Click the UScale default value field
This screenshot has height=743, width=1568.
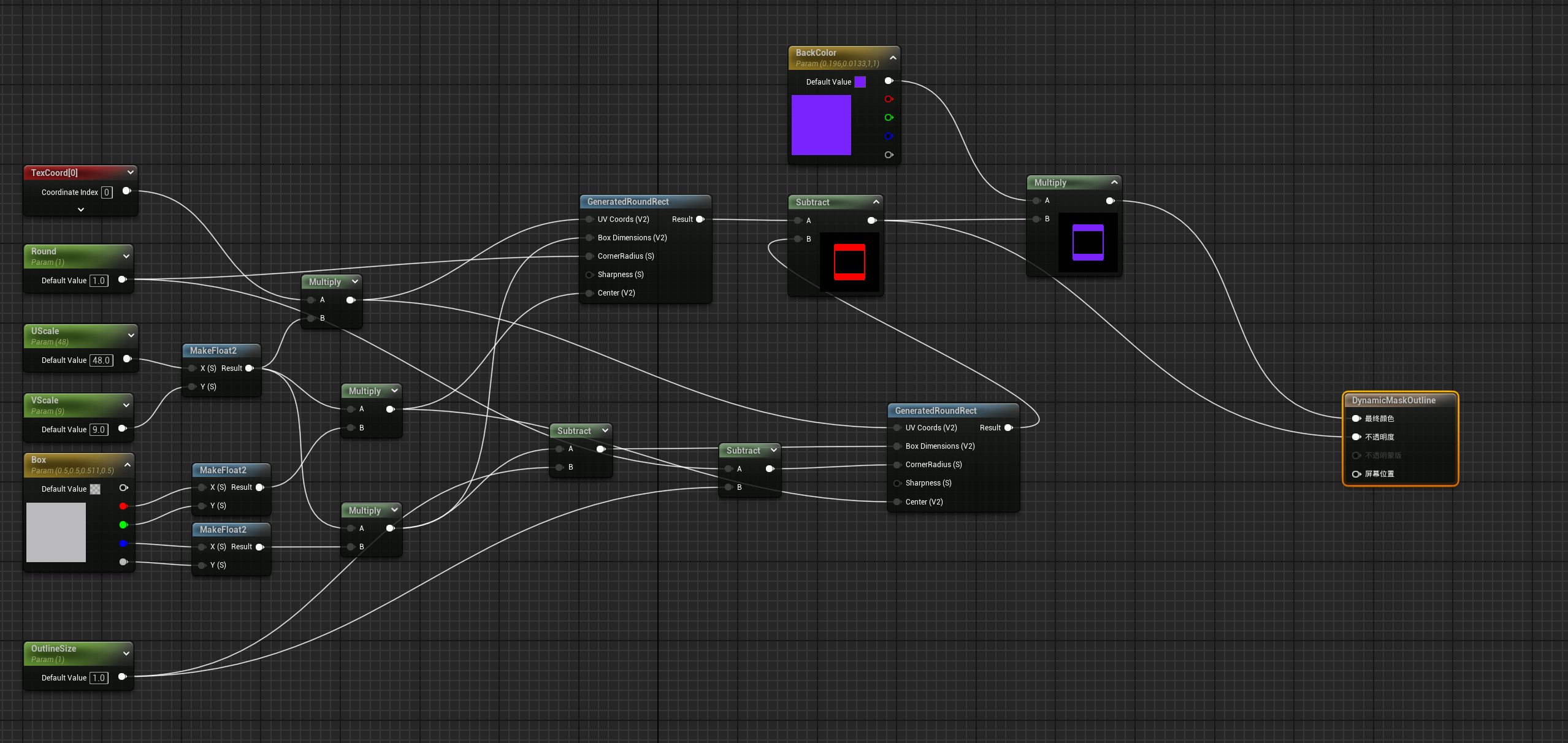pyautogui.click(x=101, y=360)
